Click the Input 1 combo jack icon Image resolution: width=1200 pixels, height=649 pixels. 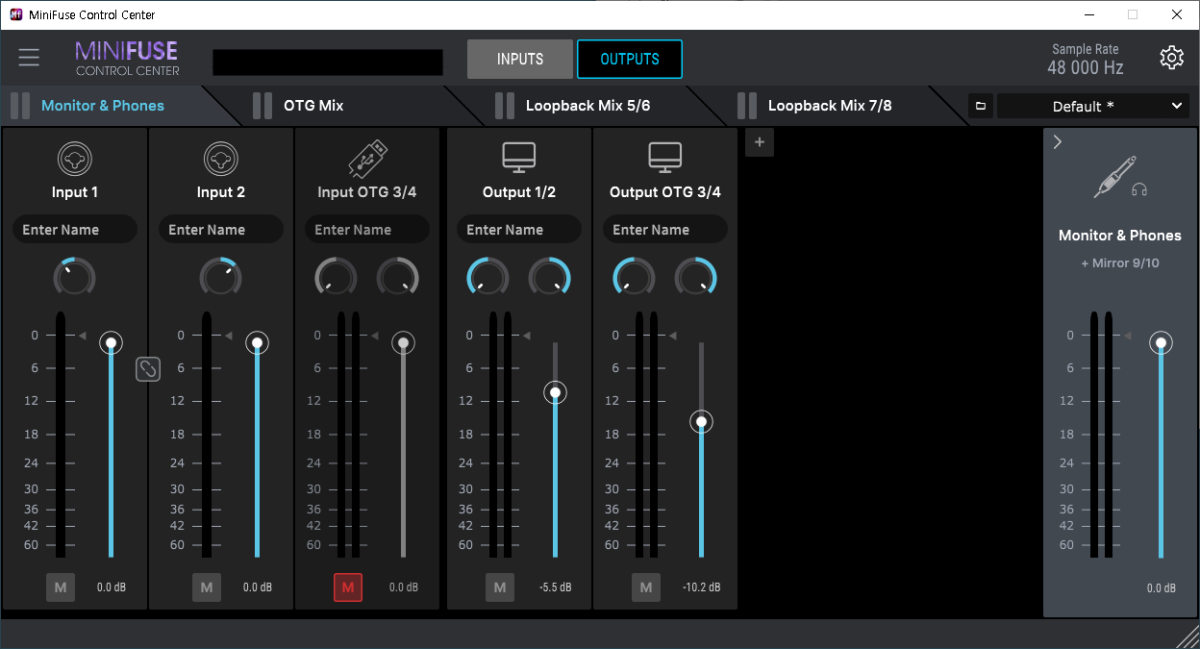click(x=75, y=159)
